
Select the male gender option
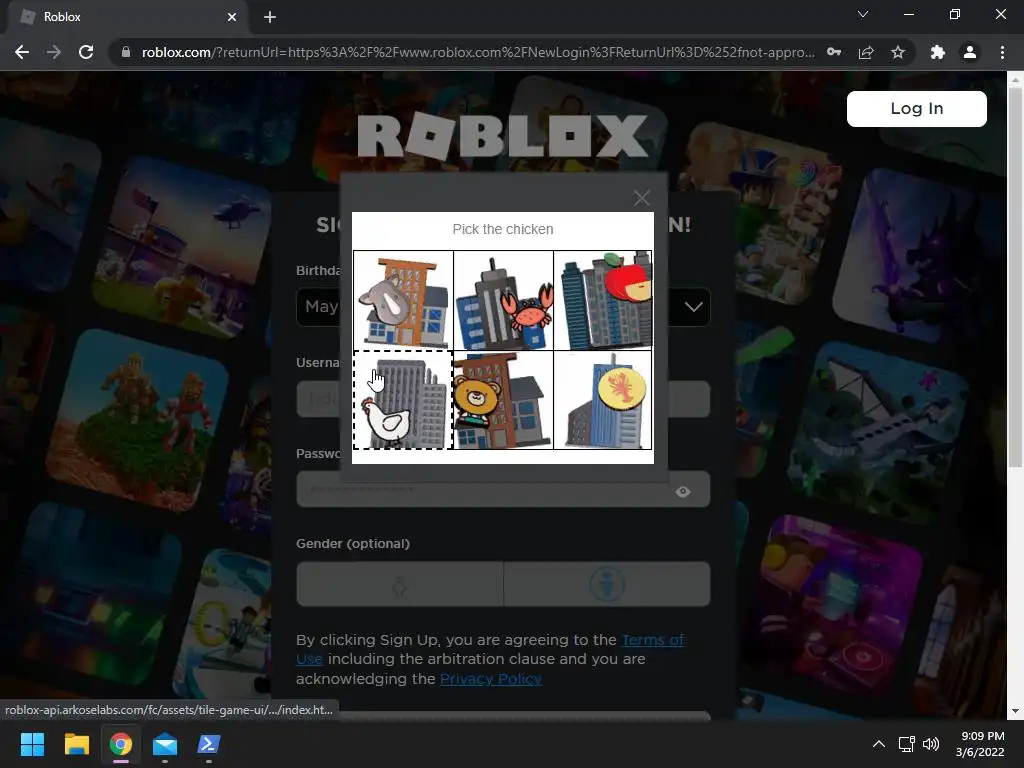point(607,584)
